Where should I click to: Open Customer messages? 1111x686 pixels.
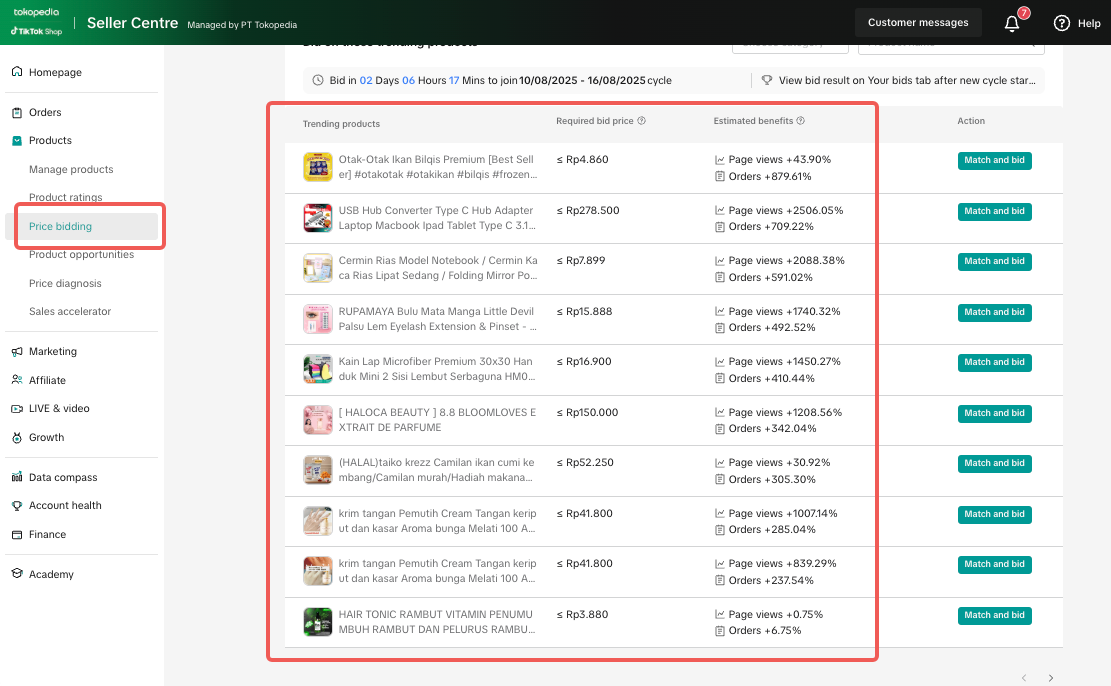click(x=917, y=22)
